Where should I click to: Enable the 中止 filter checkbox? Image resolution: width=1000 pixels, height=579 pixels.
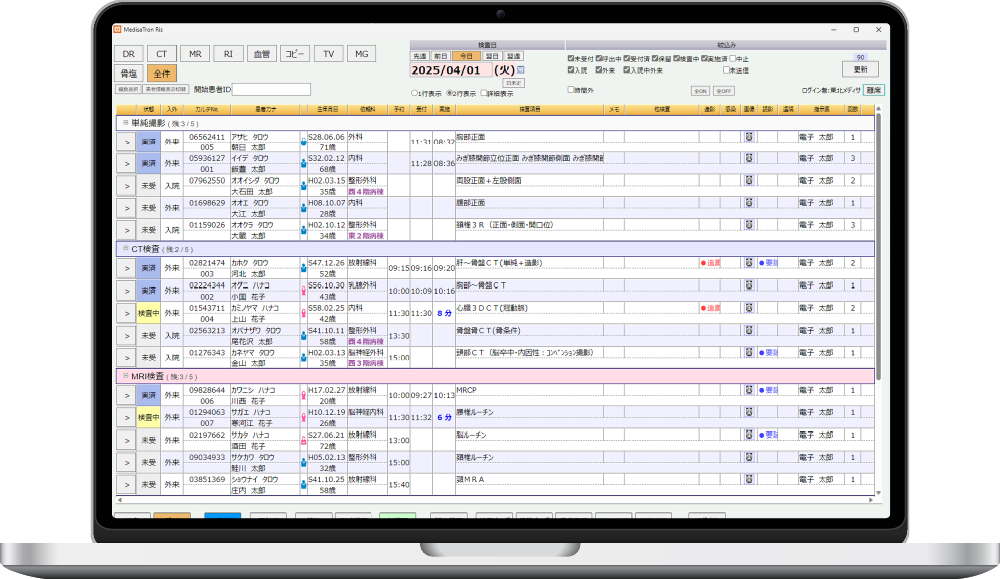[733, 58]
